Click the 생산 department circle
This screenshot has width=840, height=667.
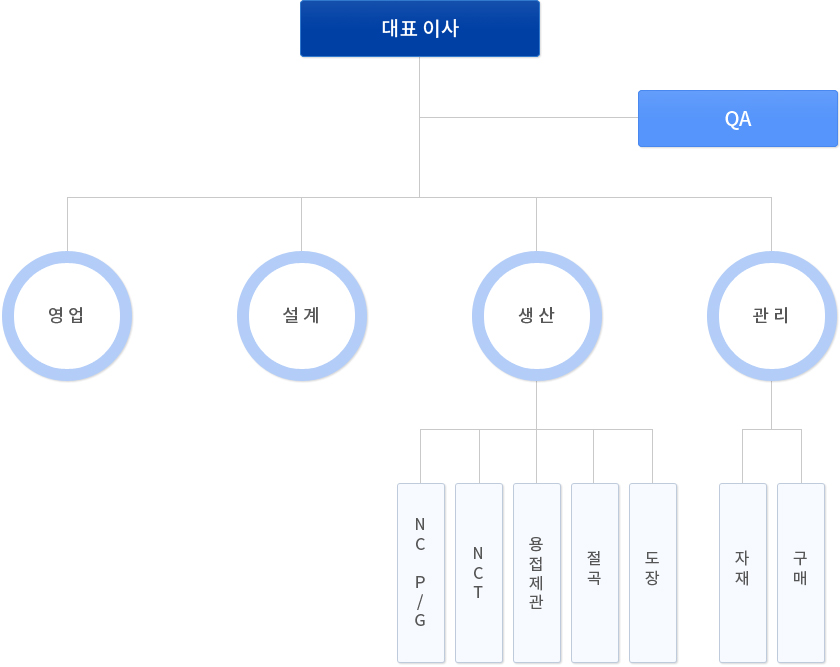(x=537, y=316)
